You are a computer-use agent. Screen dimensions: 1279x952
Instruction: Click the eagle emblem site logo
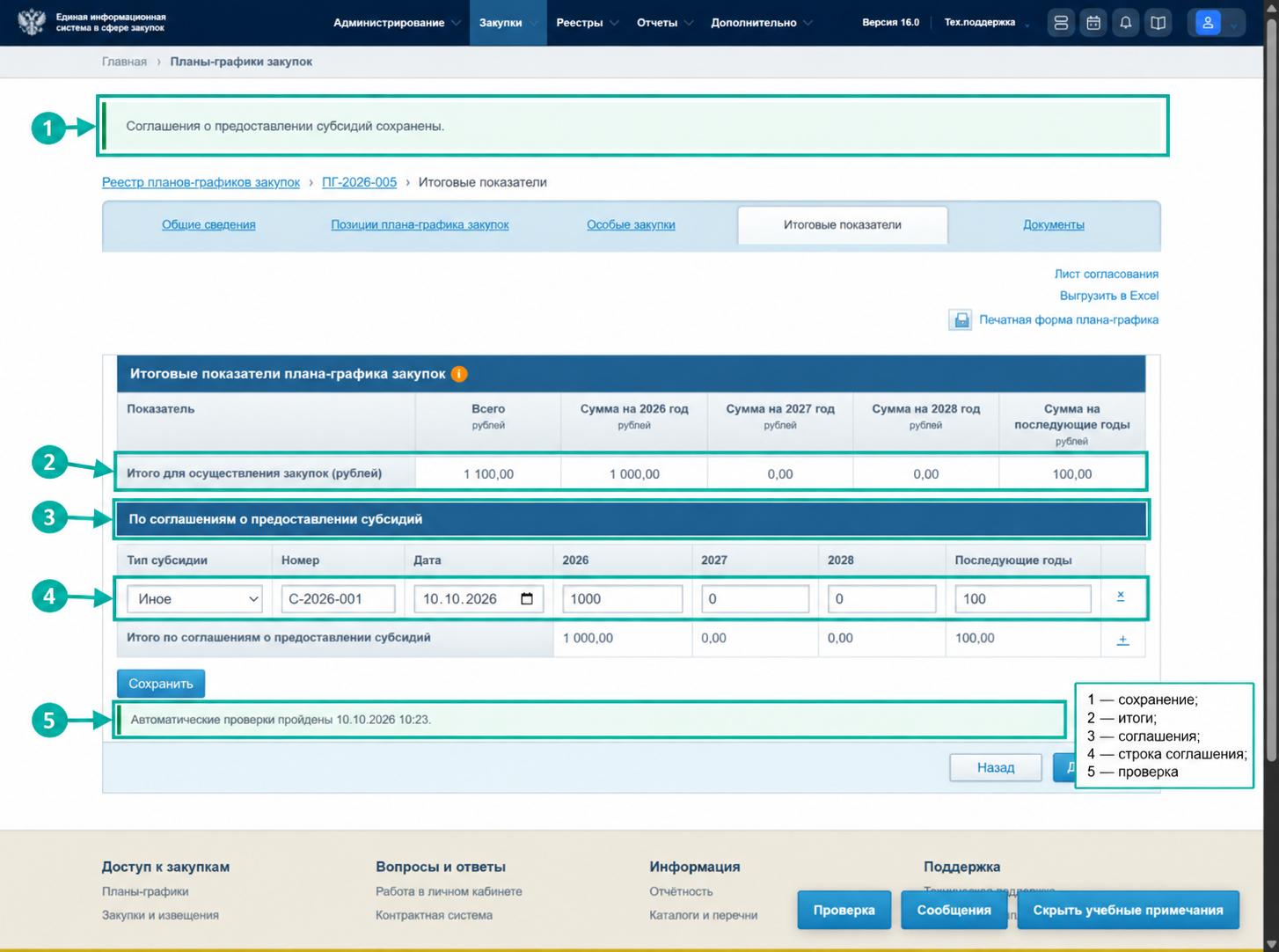click(x=32, y=22)
